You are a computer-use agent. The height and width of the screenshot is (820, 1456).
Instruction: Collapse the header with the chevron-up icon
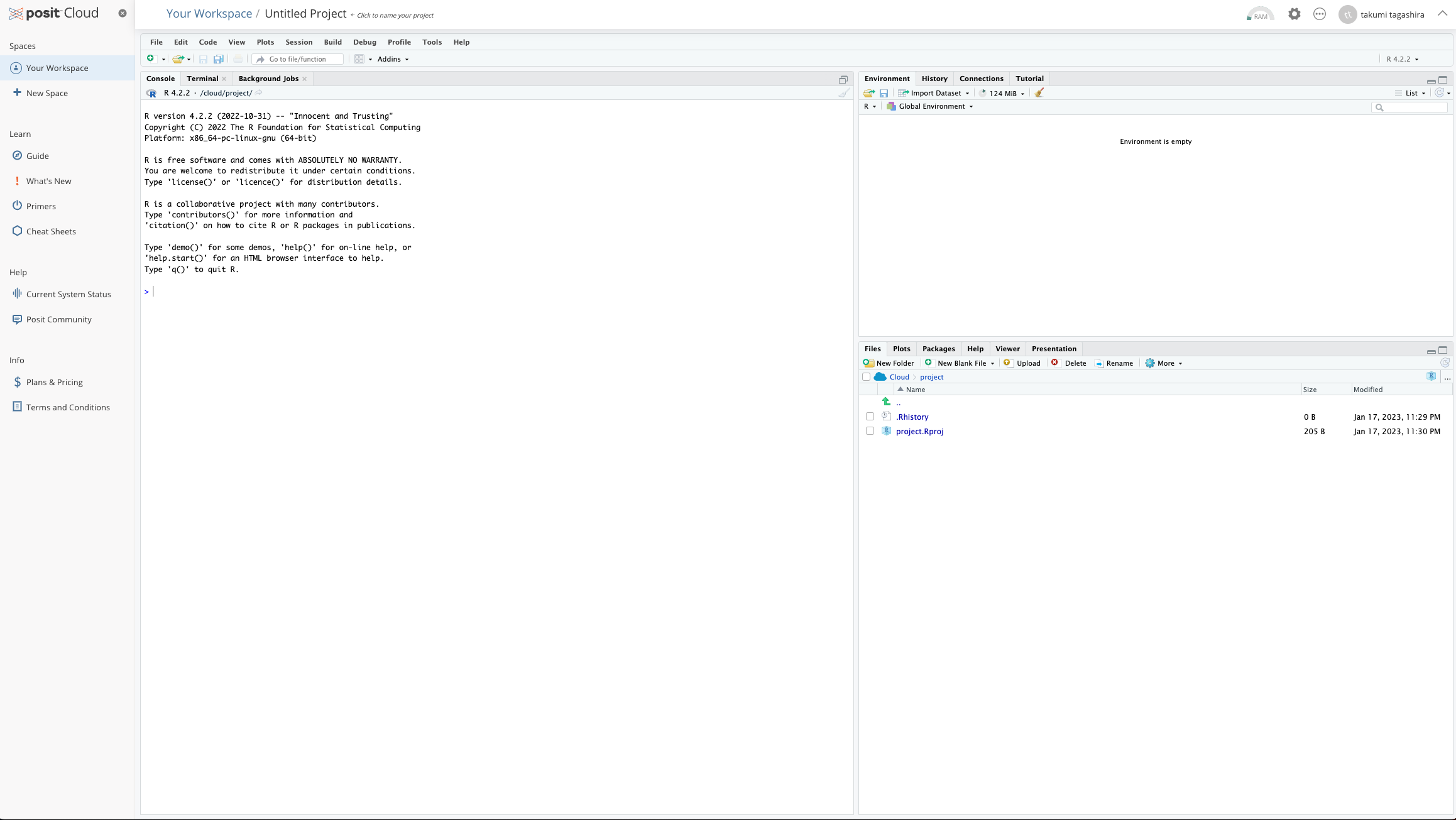1442,13
